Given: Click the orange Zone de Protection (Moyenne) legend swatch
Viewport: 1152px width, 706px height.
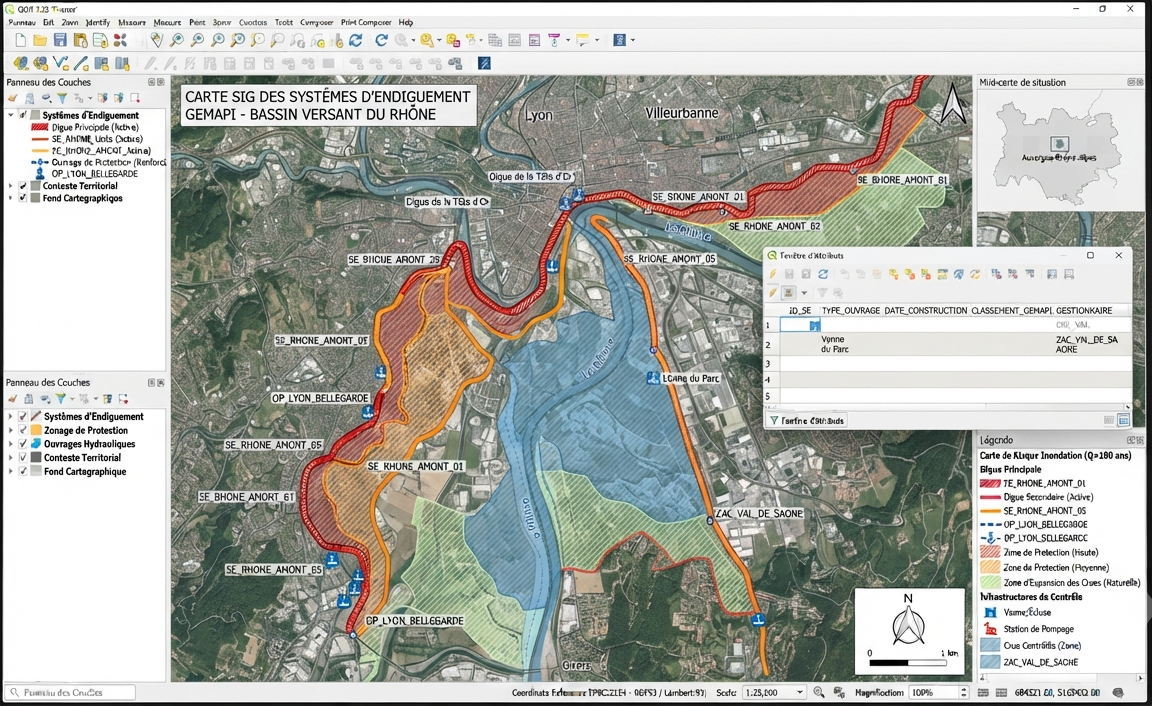Looking at the screenshot, I should click(x=990, y=567).
